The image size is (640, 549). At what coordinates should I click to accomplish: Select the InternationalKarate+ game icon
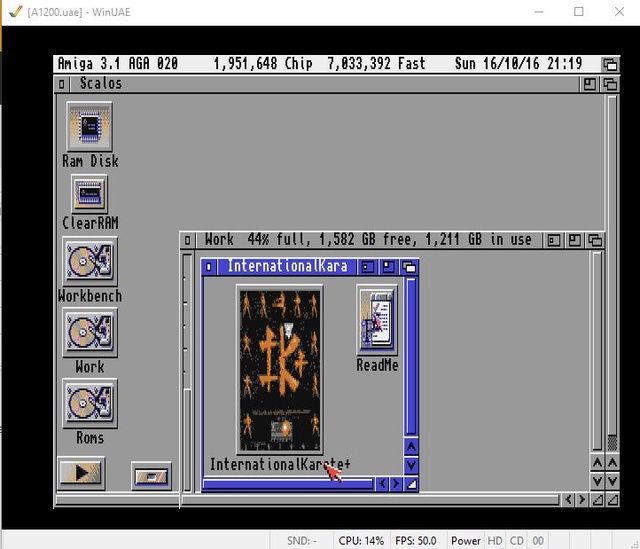[x=280, y=369]
